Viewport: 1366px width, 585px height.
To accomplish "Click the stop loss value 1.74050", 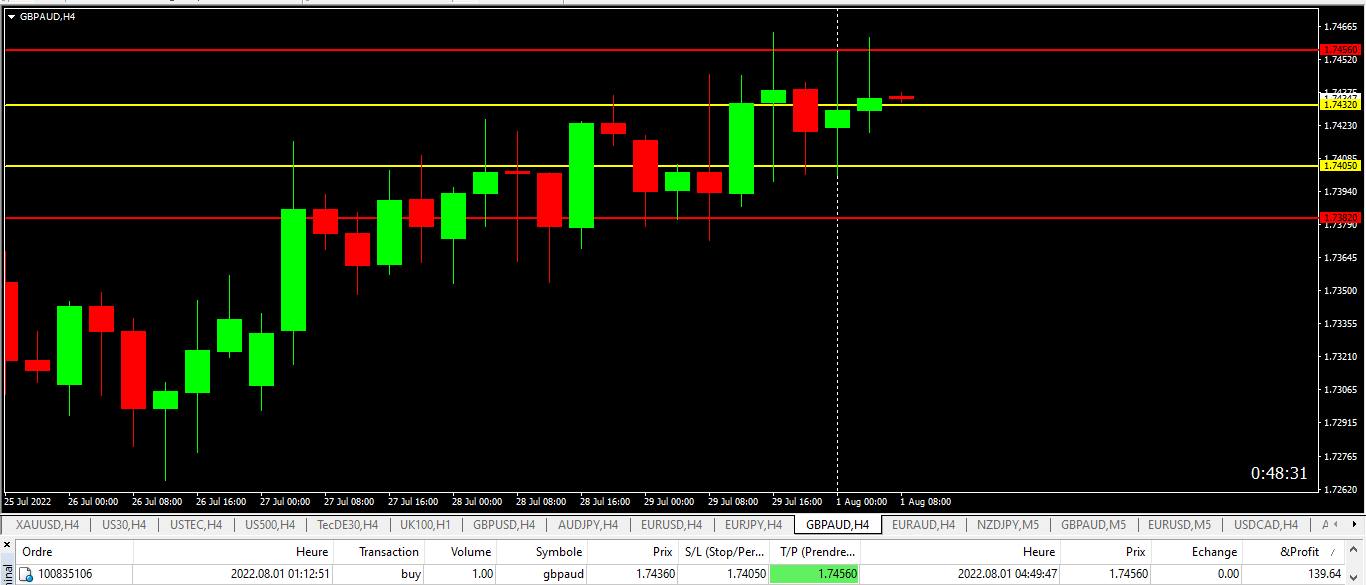I will click(x=747, y=574).
